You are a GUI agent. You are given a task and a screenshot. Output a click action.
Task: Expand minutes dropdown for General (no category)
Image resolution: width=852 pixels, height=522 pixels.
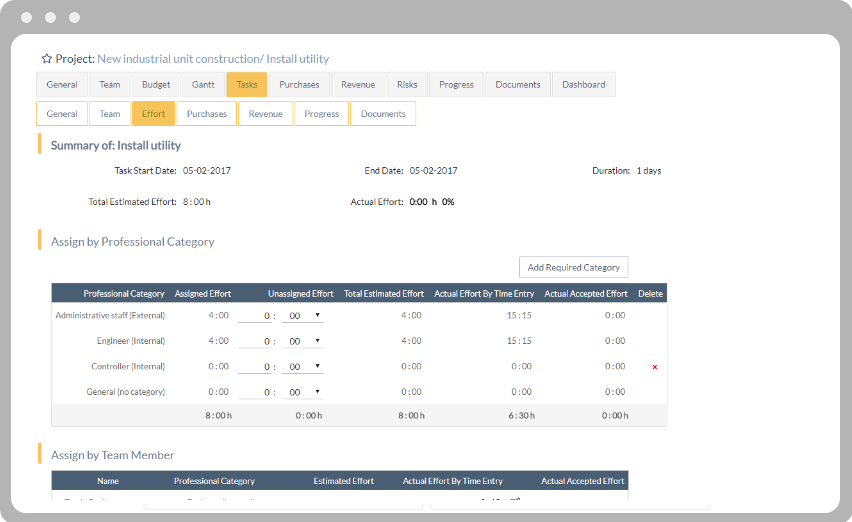coord(304,392)
